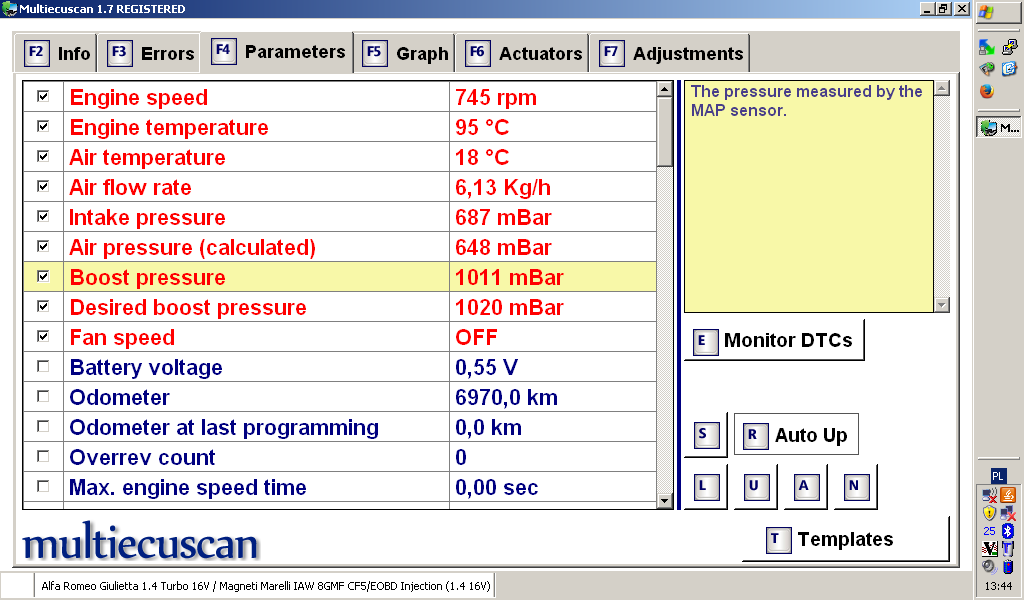This screenshot has width=1024, height=600.
Task: Click the A key button
Action: [x=806, y=486]
